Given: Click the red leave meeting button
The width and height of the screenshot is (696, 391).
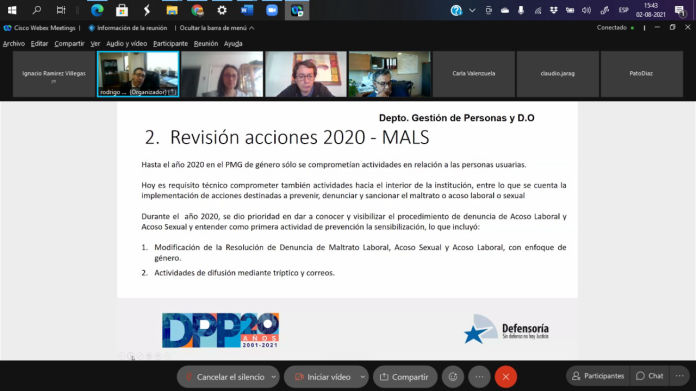Looking at the screenshot, I should click(x=506, y=377).
